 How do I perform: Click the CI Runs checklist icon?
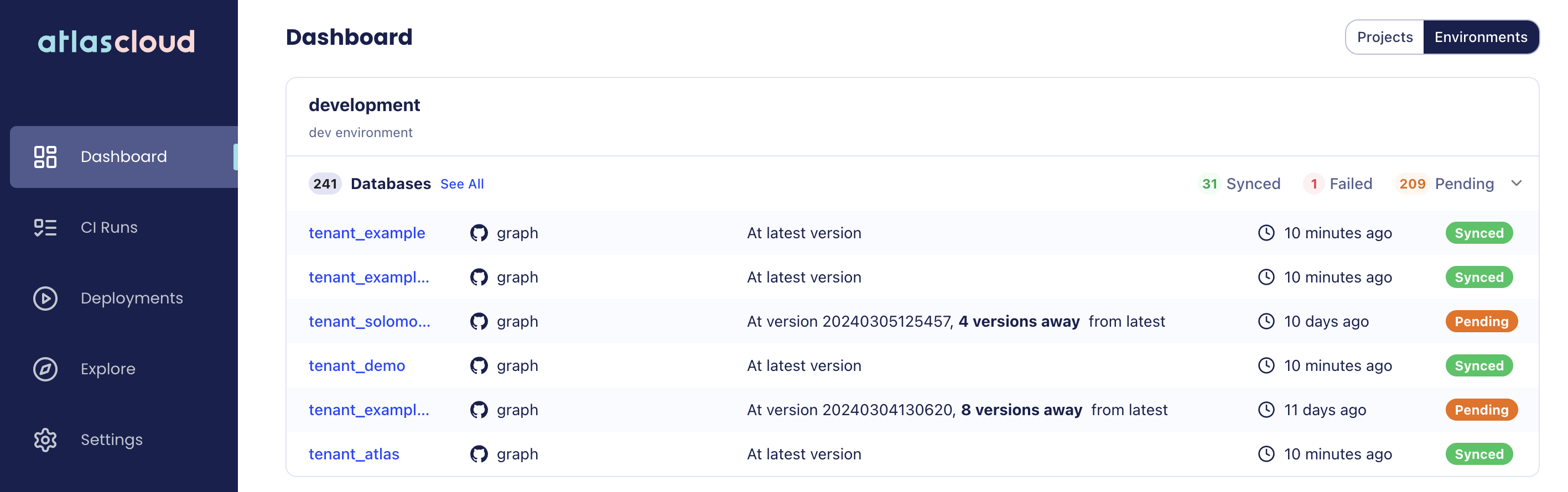[45, 227]
